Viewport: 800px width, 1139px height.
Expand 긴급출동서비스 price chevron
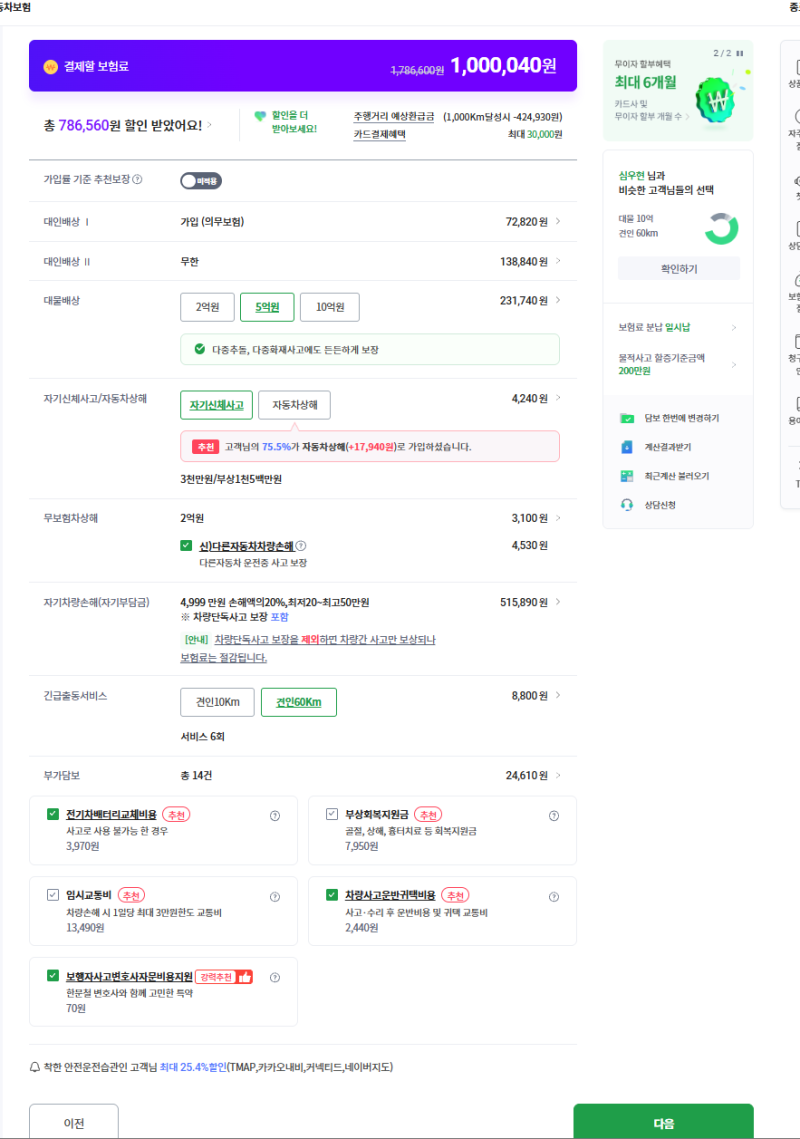tap(558, 695)
